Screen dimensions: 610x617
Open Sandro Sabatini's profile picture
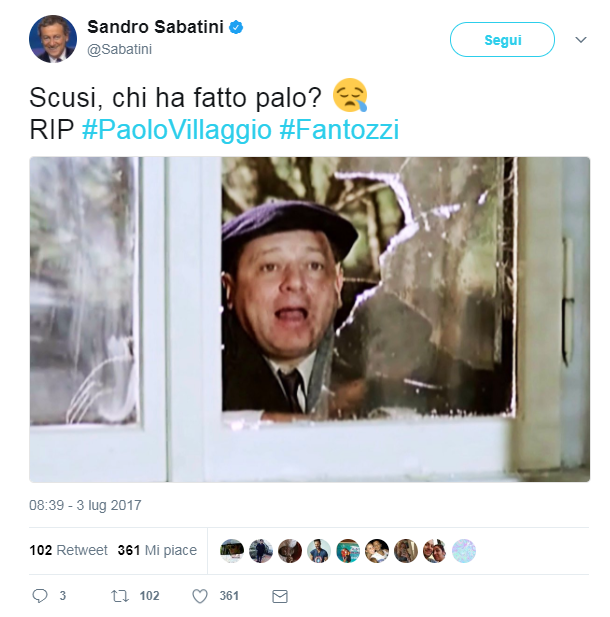[x=53, y=39]
